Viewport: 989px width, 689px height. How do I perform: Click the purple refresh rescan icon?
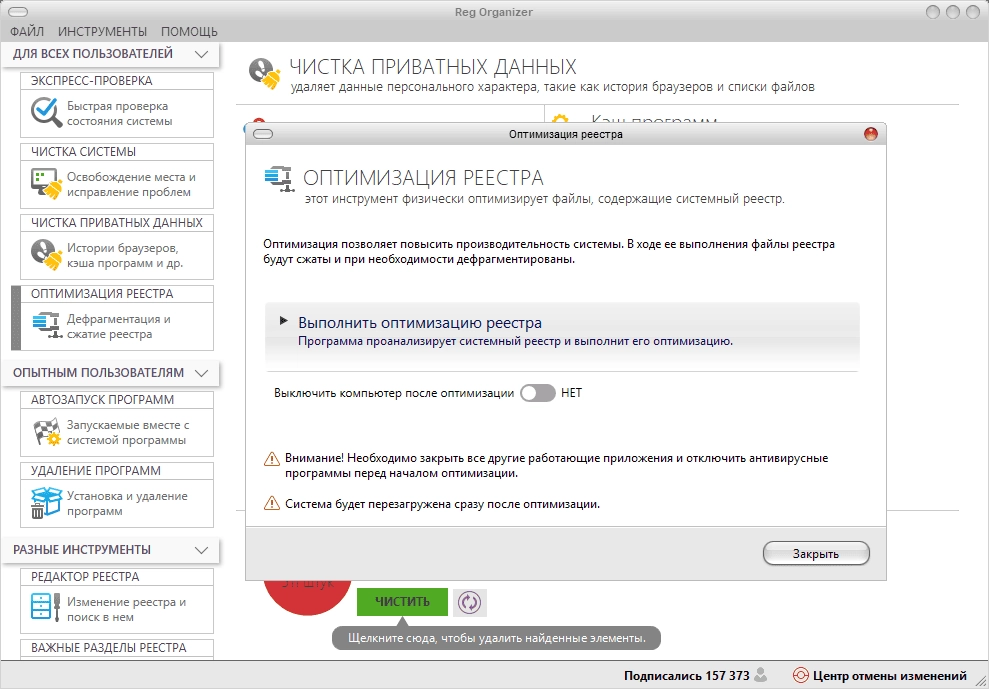[x=469, y=602]
